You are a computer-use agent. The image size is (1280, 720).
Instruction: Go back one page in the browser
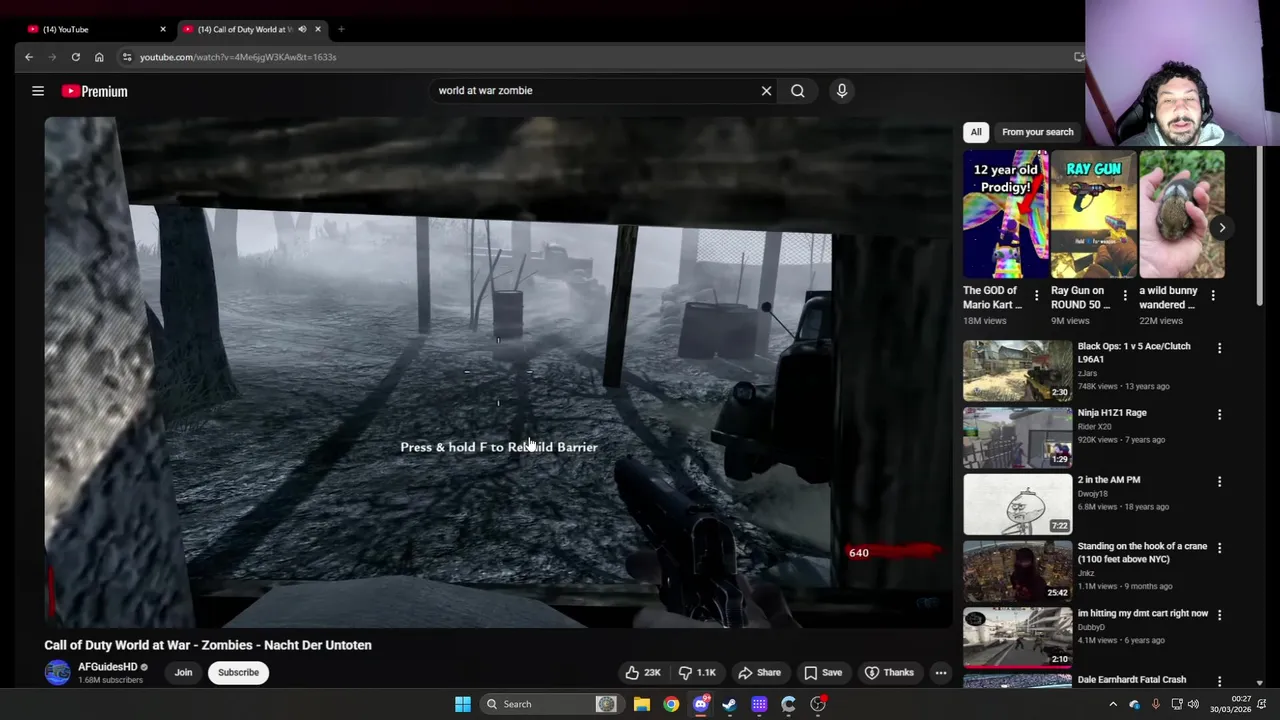[x=29, y=57]
